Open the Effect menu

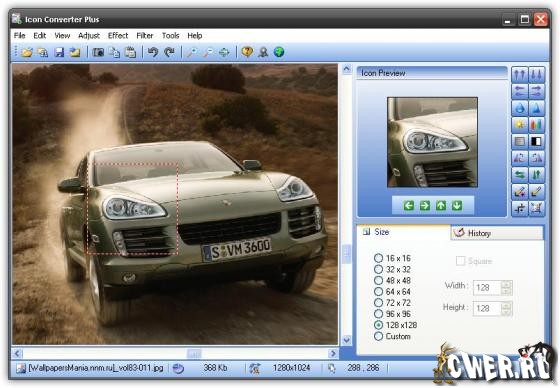118,36
